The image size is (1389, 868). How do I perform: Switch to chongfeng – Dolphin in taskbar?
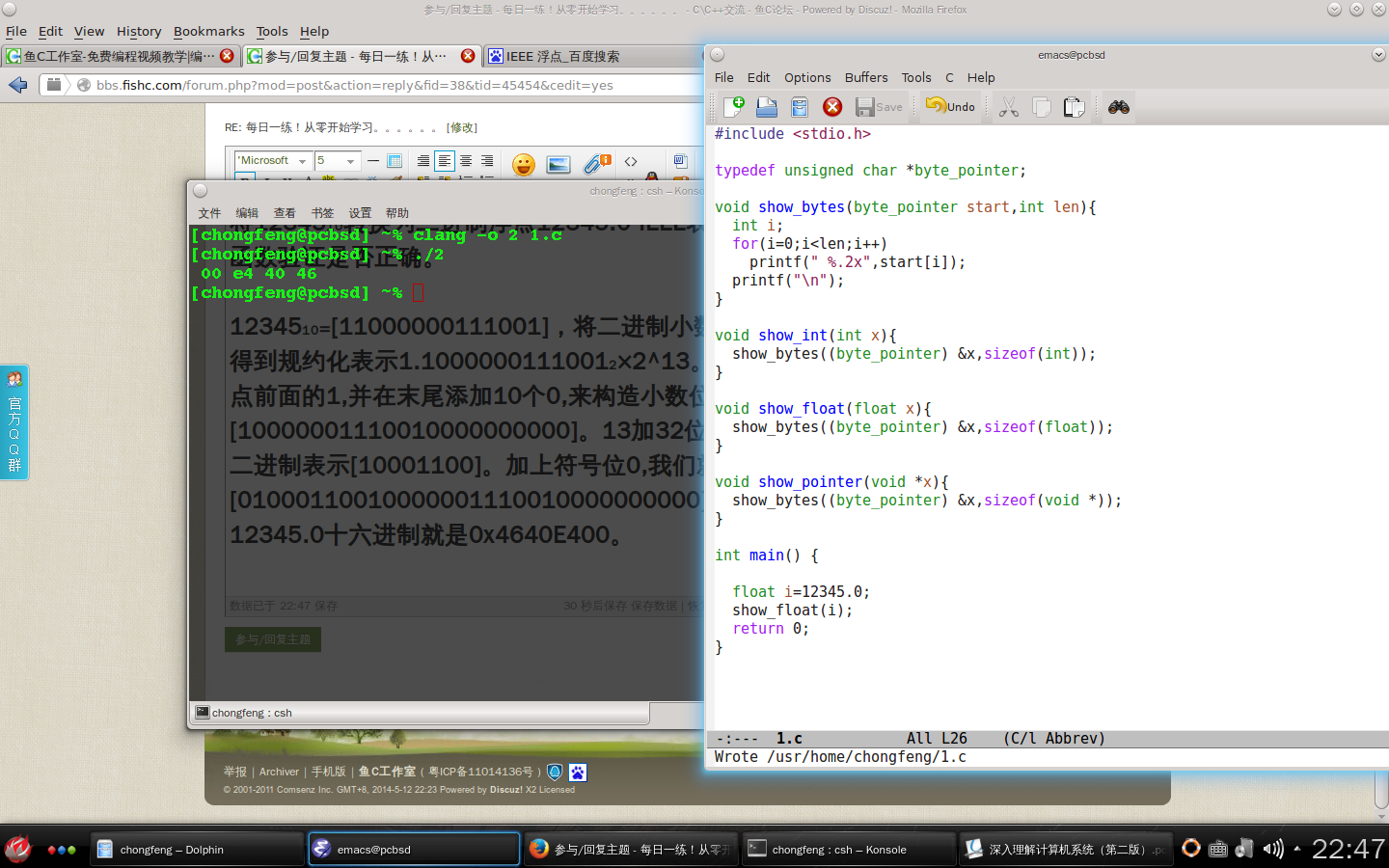198,850
